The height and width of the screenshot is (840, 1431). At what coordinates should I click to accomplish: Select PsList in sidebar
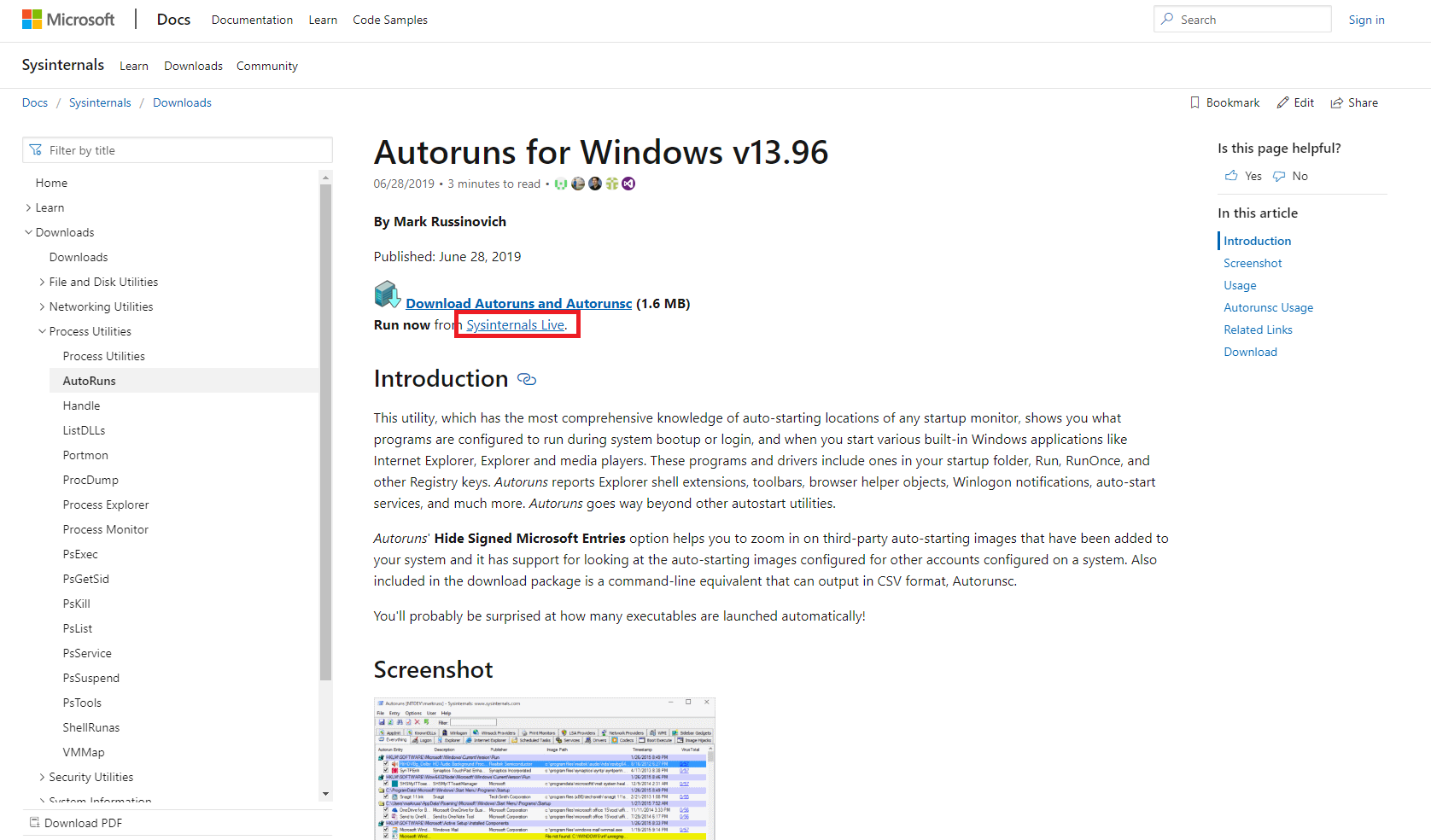(x=78, y=628)
